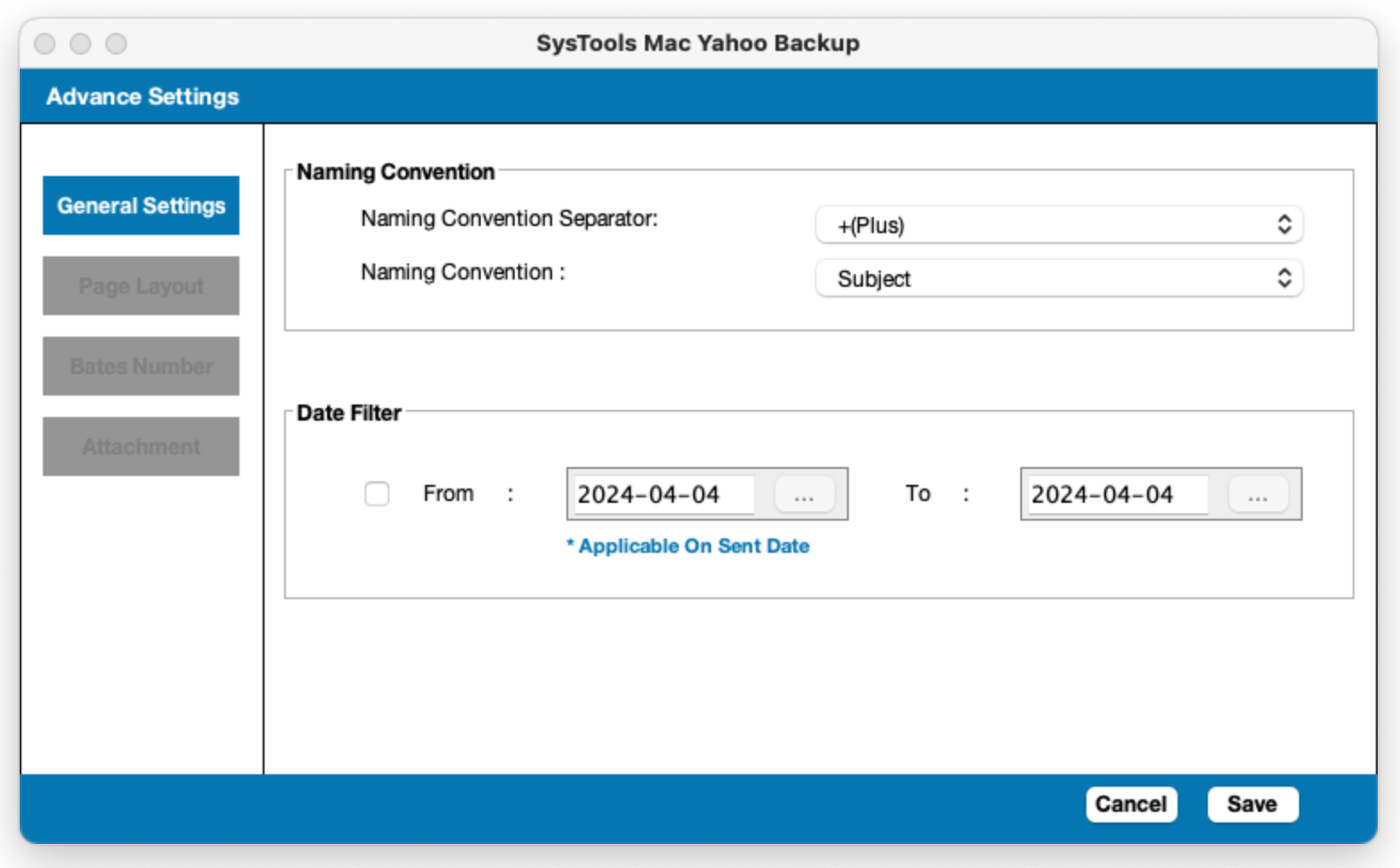The height and width of the screenshot is (868, 1400).
Task: Click the To date input field
Action: [x=1119, y=494]
